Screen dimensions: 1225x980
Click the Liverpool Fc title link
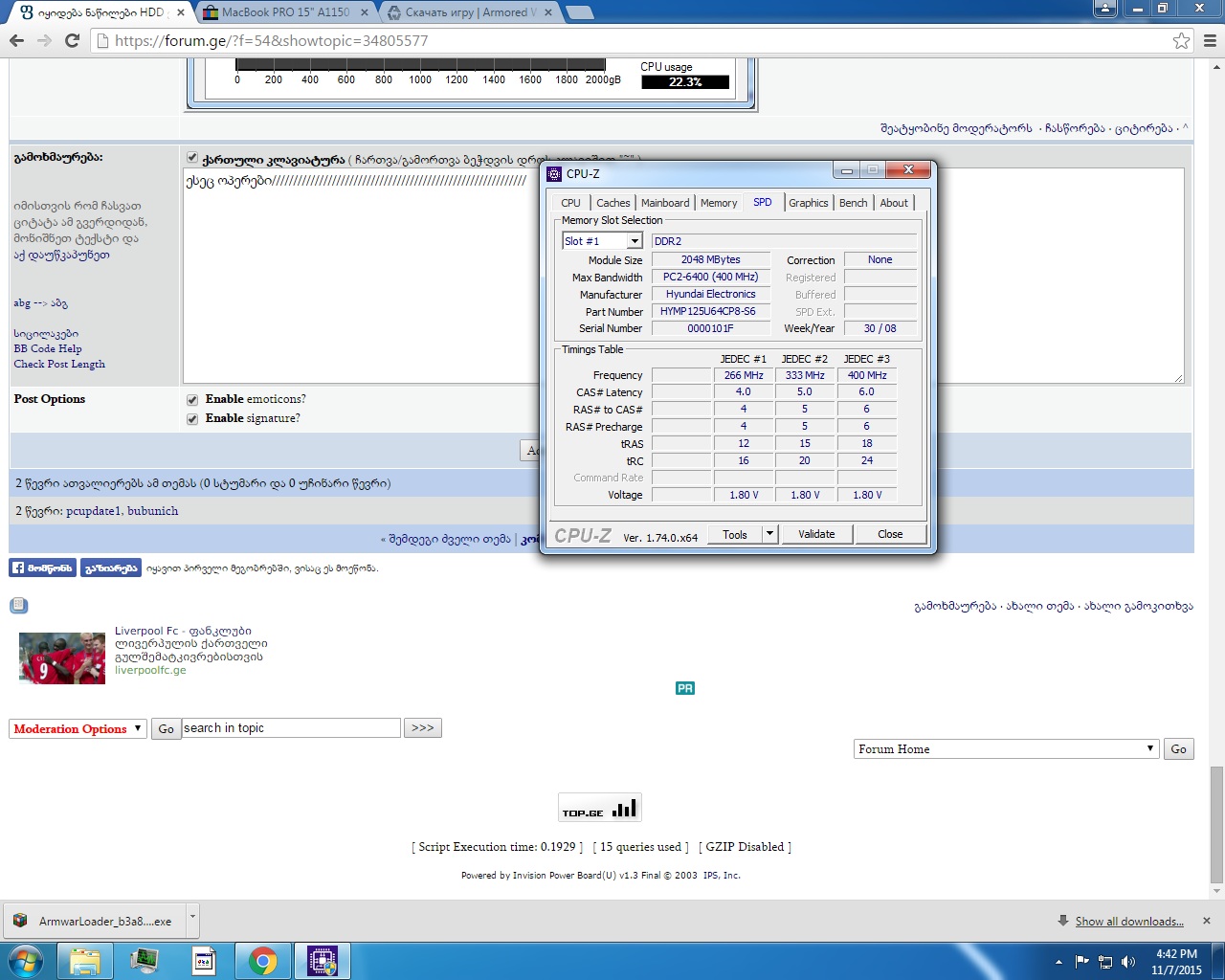183,631
